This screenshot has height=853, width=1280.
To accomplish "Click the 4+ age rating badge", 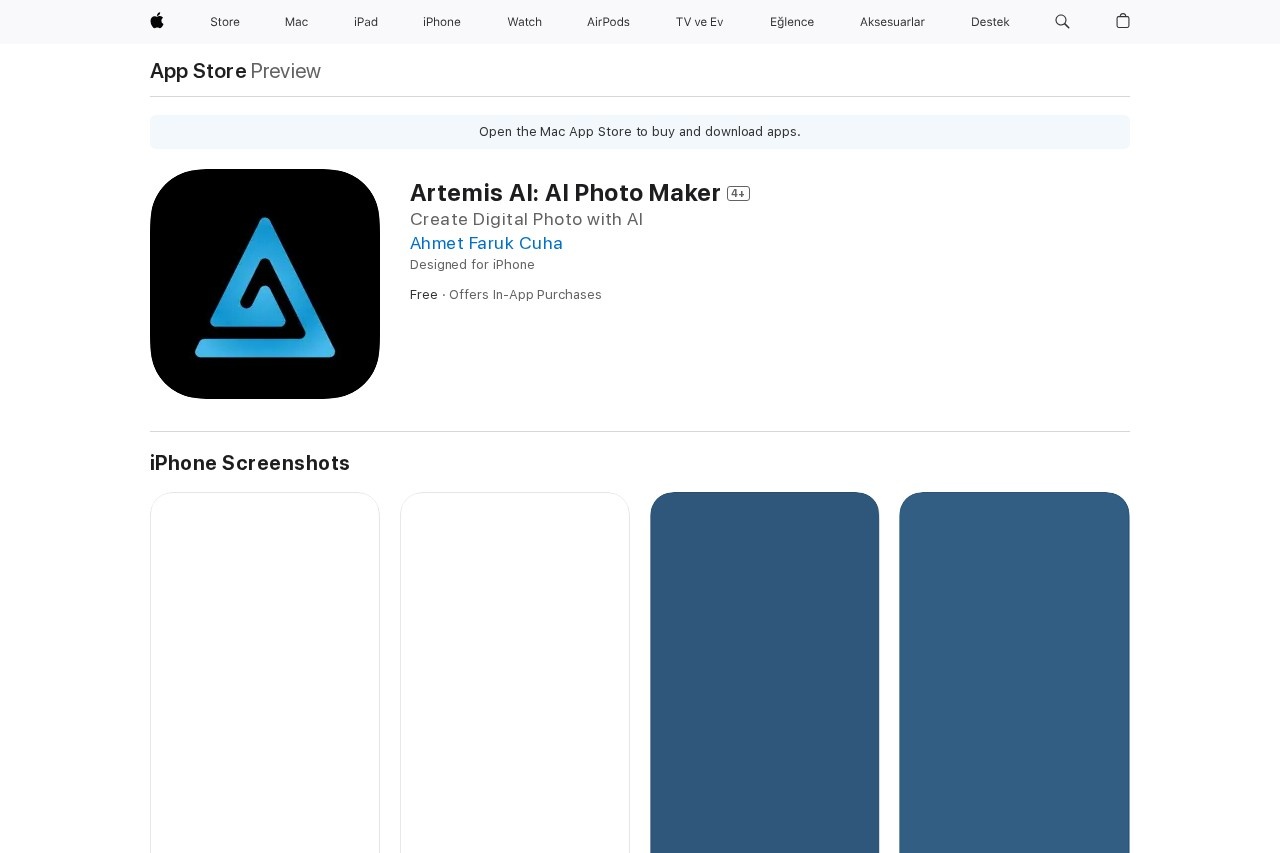I will 738,194.
